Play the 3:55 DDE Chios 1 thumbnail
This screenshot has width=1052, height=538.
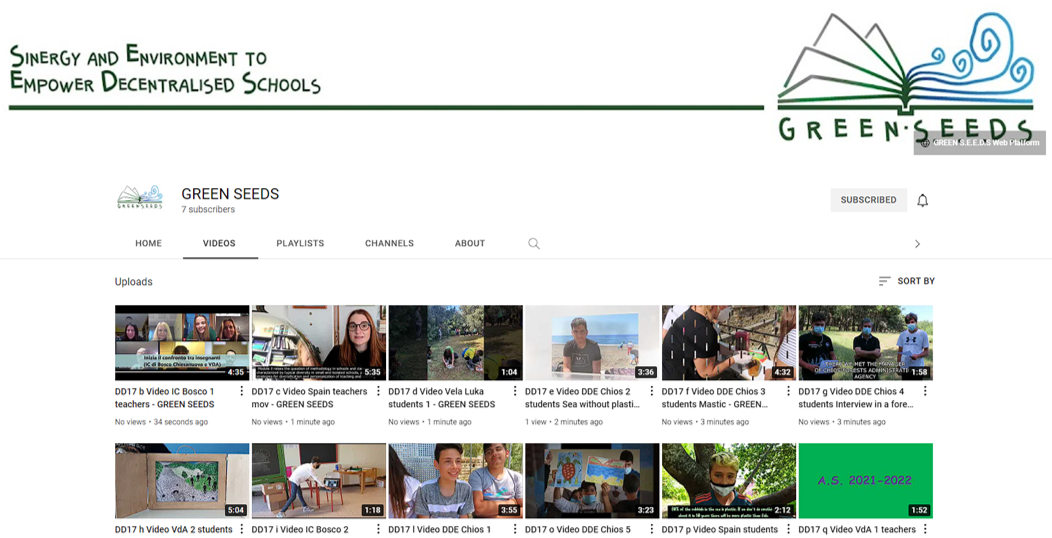(x=456, y=480)
